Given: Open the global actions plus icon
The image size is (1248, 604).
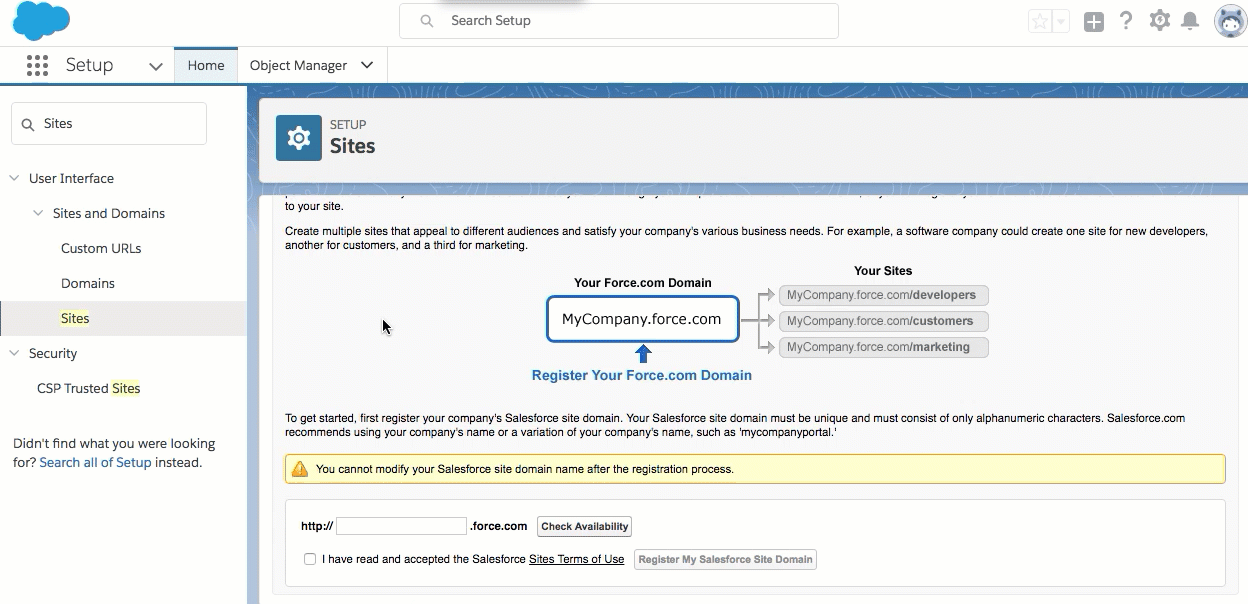Looking at the screenshot, I should point(1094,21).
